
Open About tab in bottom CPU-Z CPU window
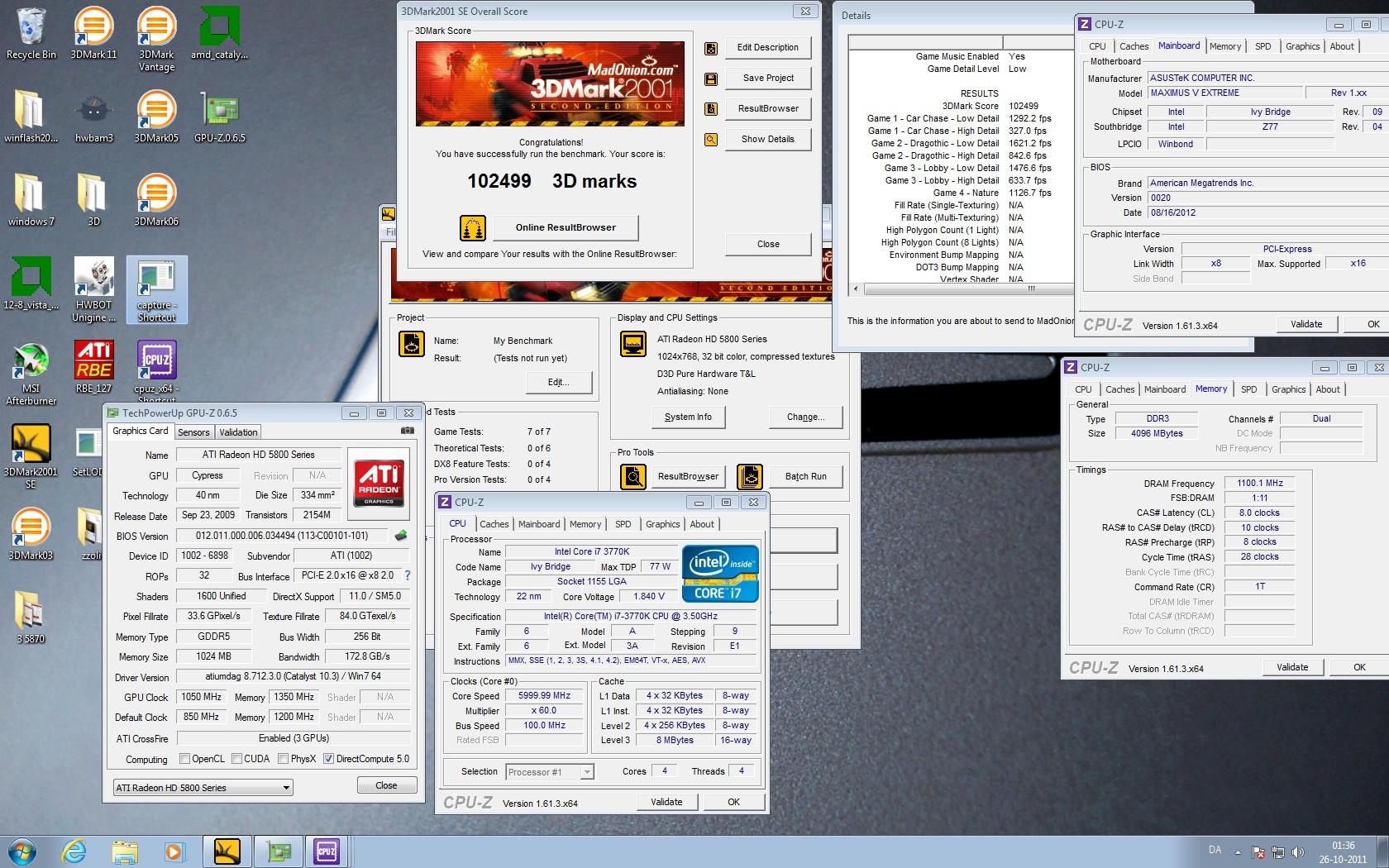point(702,524)
